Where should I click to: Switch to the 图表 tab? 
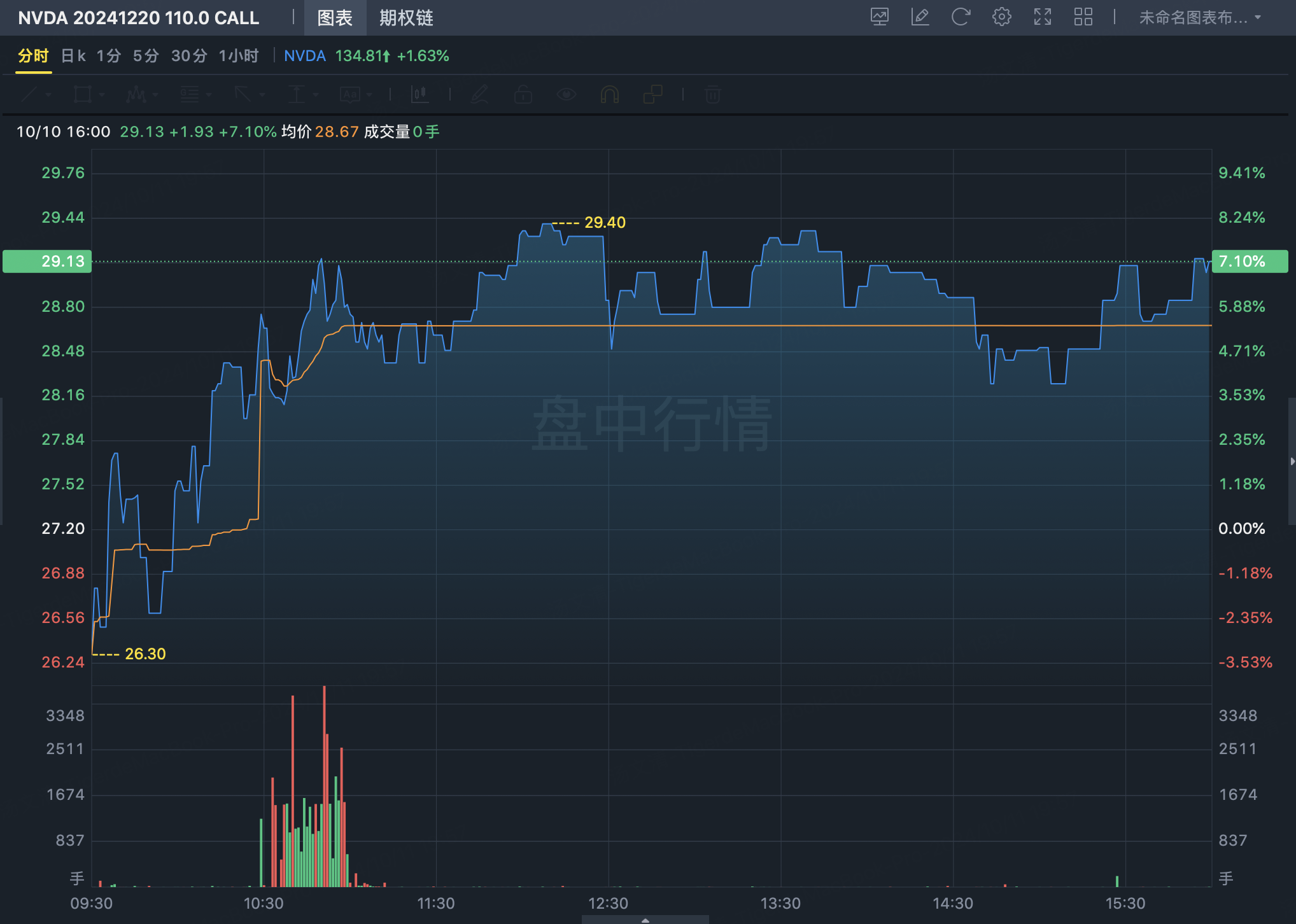click(335, 18)
